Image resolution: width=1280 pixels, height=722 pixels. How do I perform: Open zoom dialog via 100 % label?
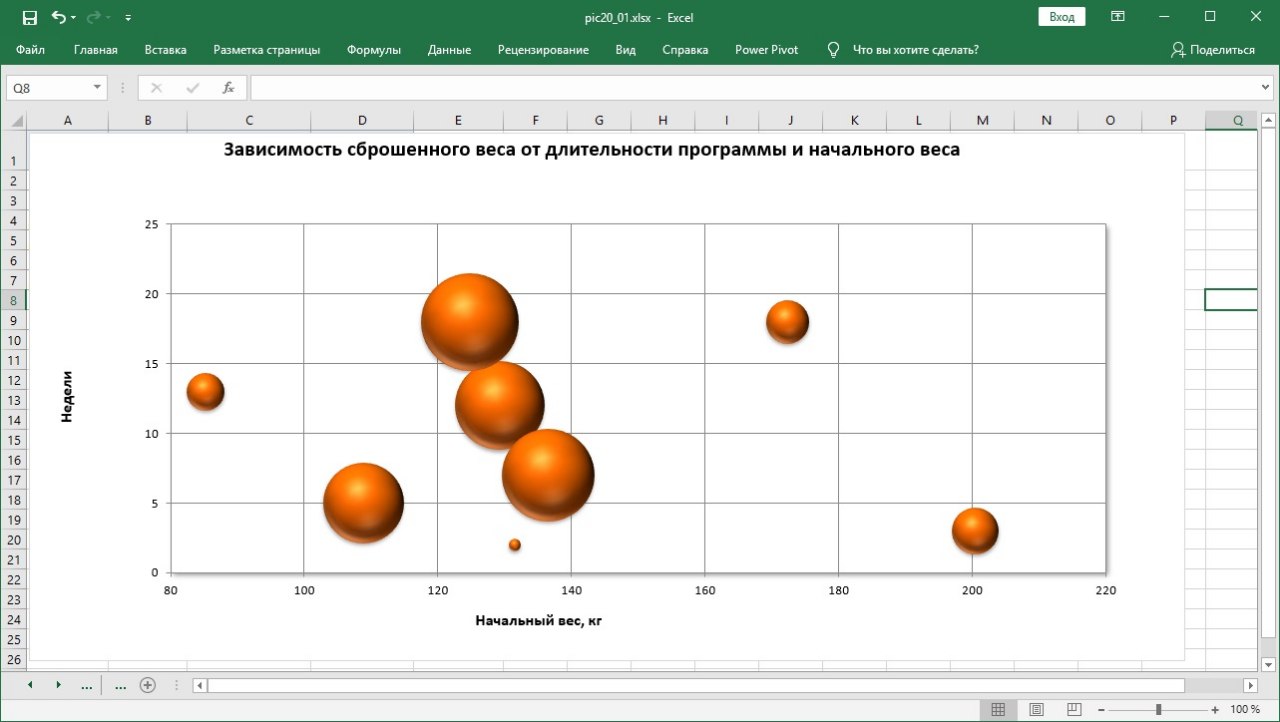coord(1245,709)
